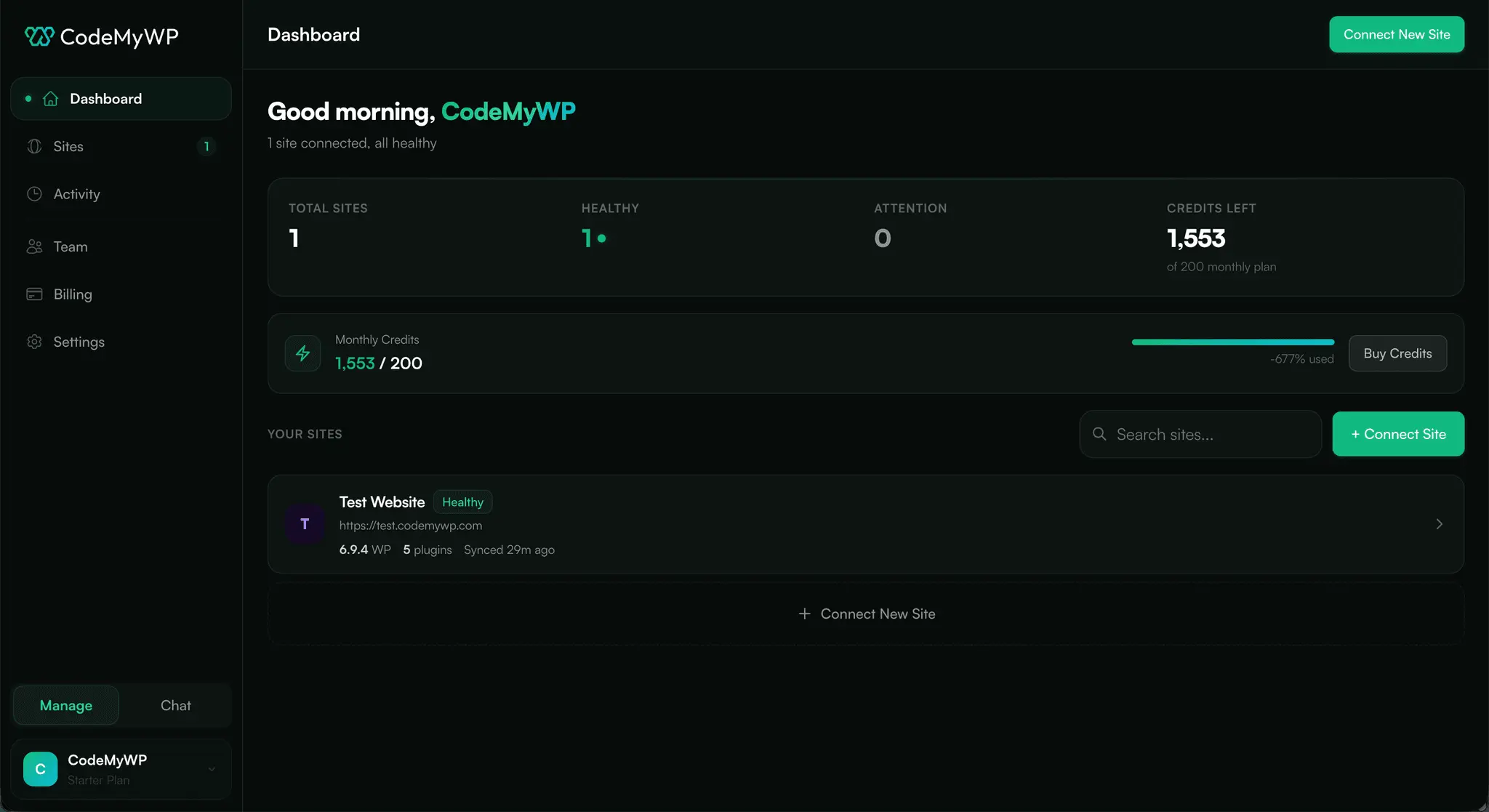
Task: Click the Team people icon
Action: click(34, 246)
